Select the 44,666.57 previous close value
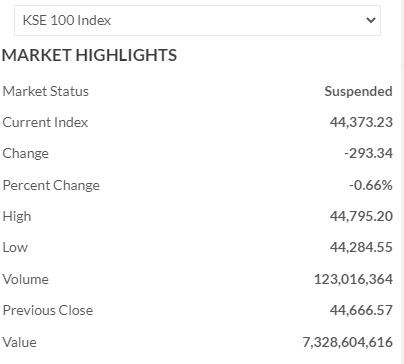Image resolution: width=404 pixels, height=364 pixels. (x=361, y=311)
